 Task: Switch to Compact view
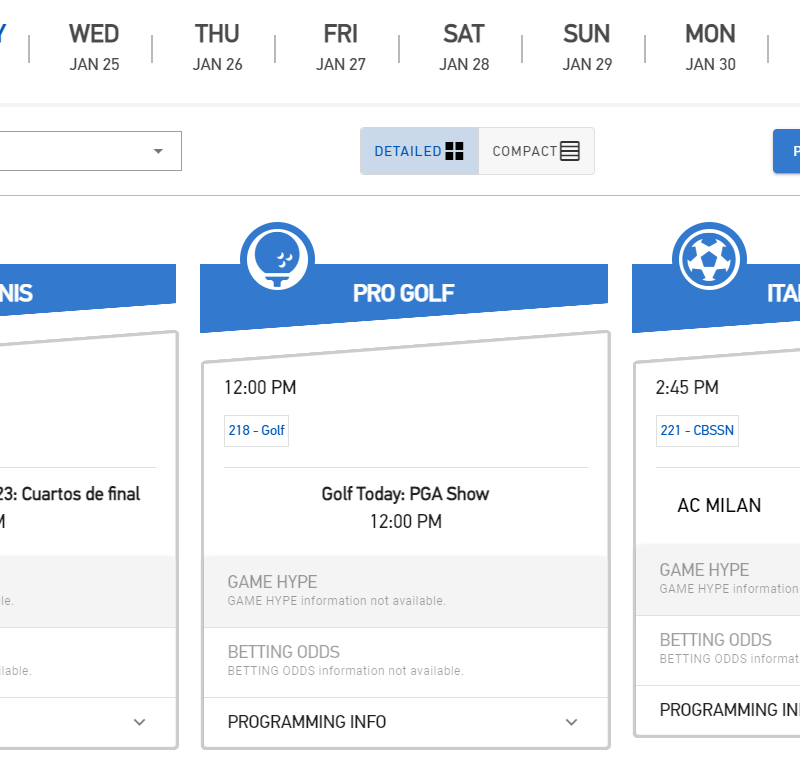tap(535, 151)
